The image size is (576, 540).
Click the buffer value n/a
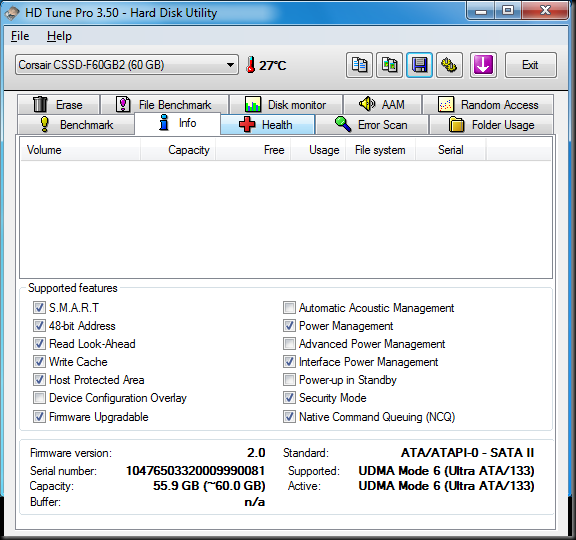point(255,502)
